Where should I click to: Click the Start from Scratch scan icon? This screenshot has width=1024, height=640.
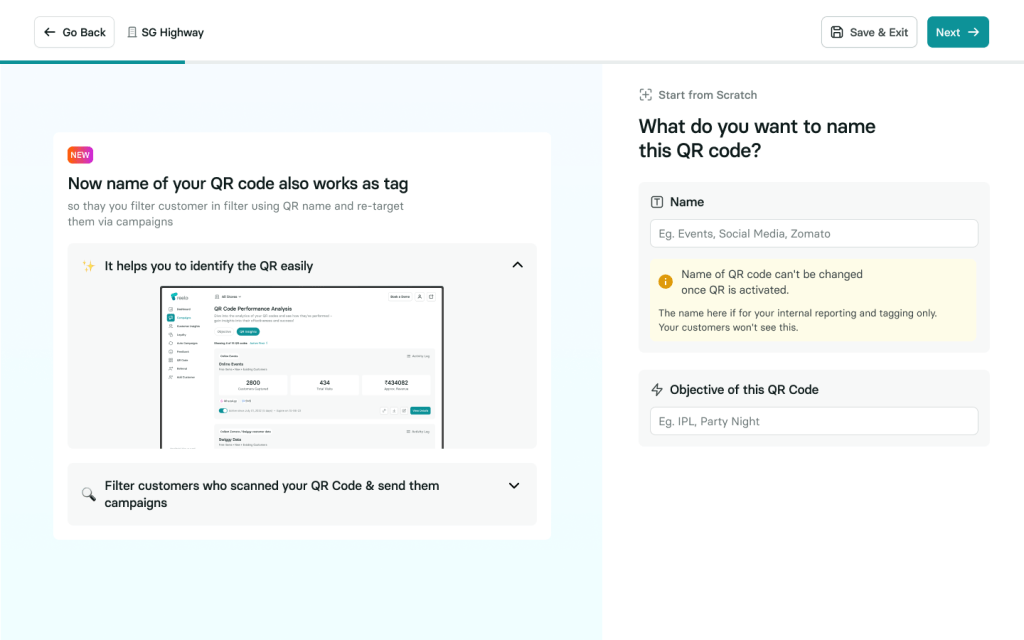(x=646, y=95)
